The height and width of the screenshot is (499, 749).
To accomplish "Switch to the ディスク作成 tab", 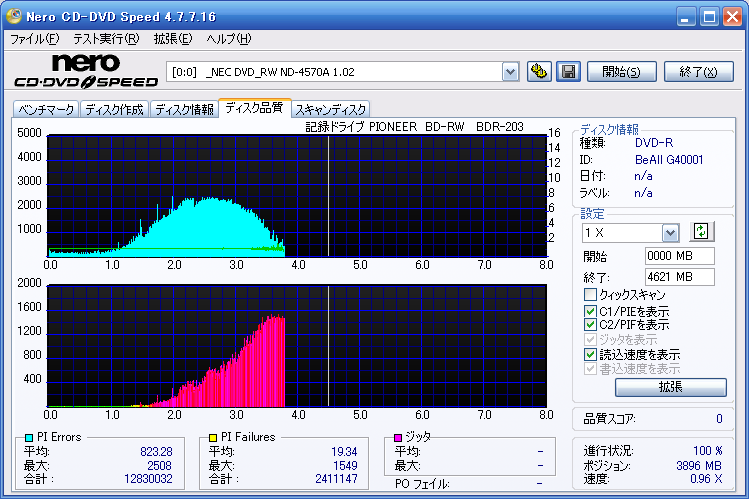I will tap(115, 109).
